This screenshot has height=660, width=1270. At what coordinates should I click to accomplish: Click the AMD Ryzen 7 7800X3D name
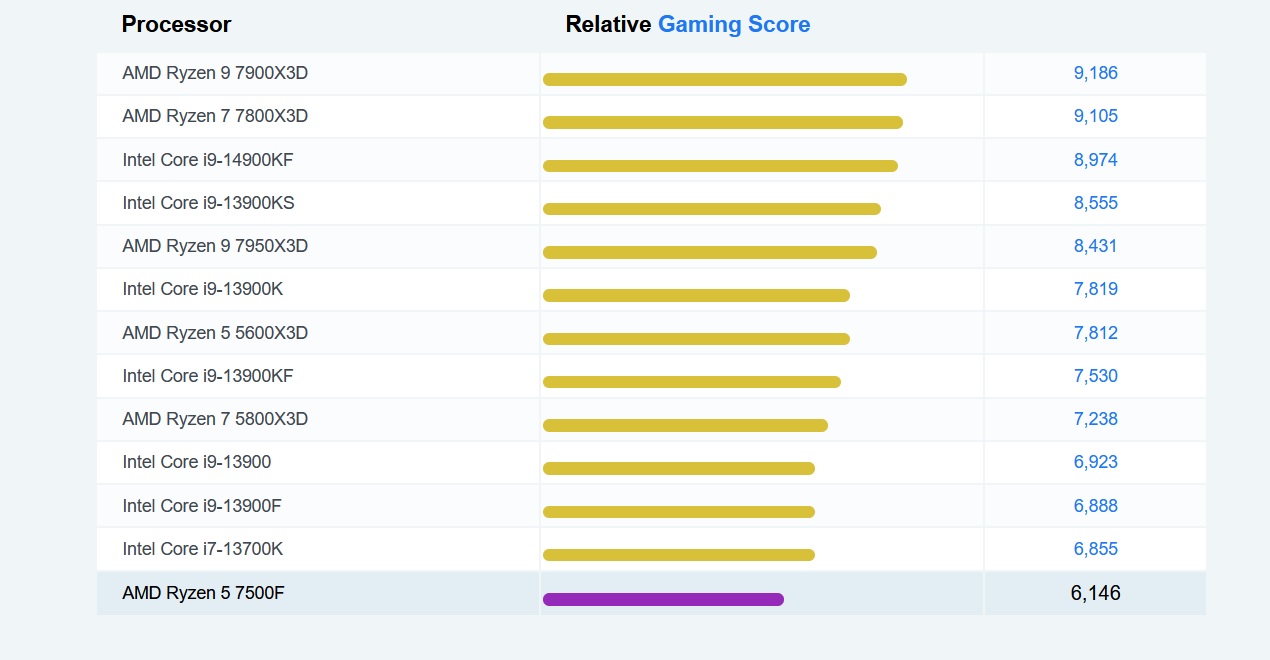[x=215, y=116]
